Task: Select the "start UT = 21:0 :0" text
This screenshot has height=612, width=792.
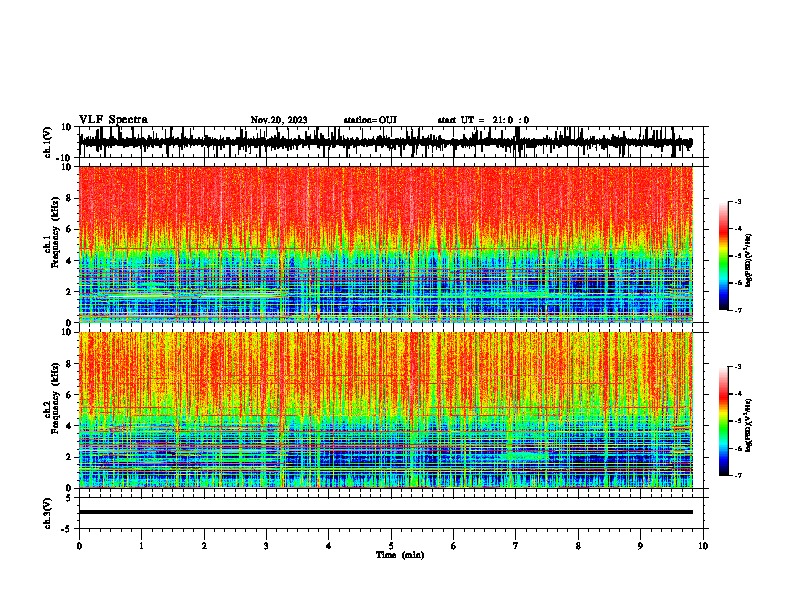Action: tap(483, 120)
